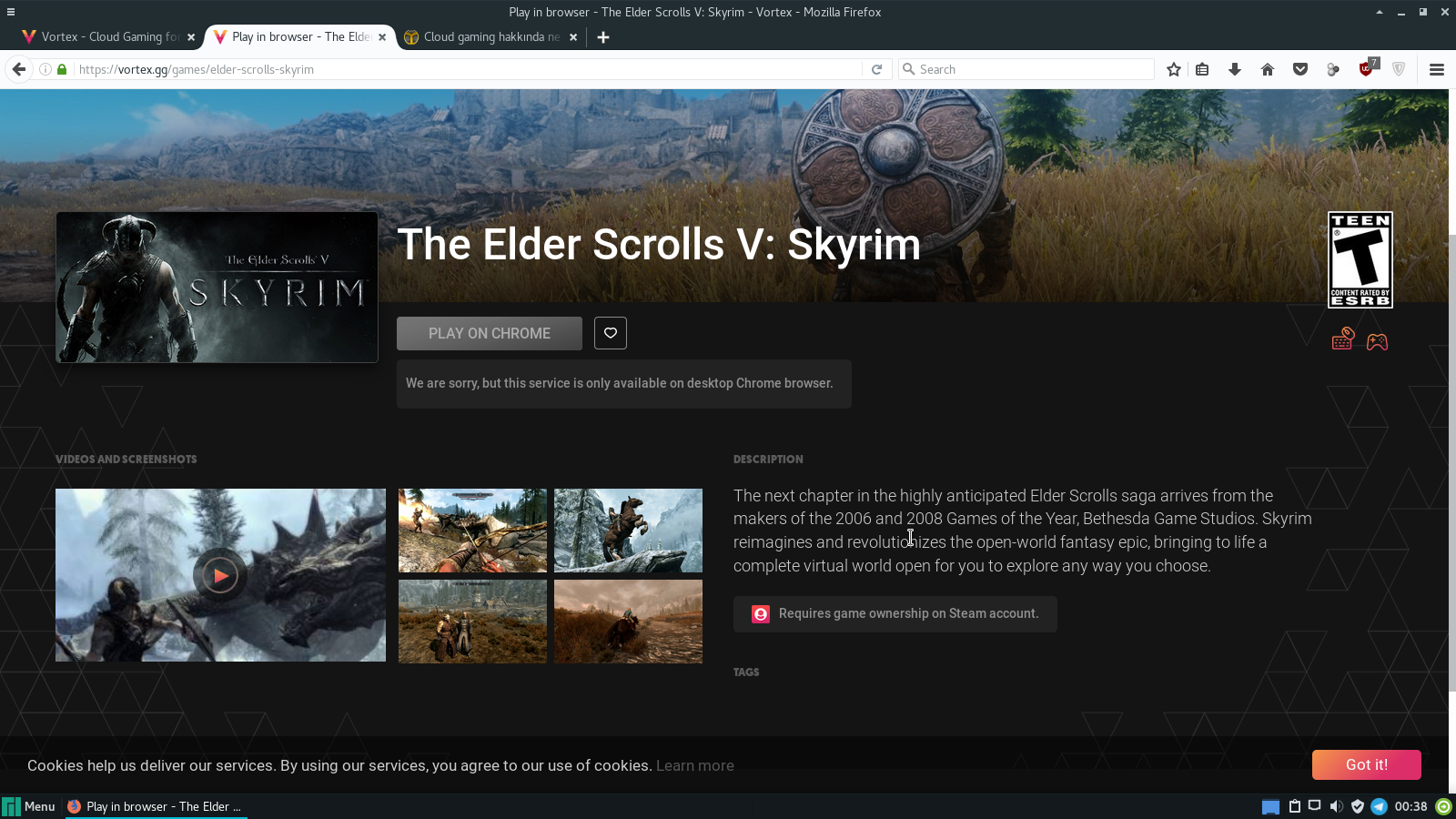1456x819 pixels.
Task: Open the uBlock Origin extension popup
Action: (x=1367, y=68)
